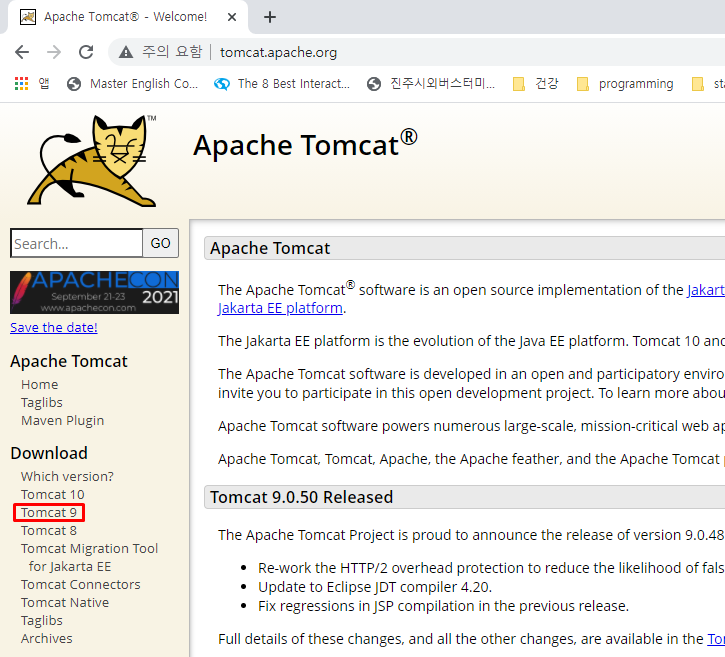Click the Tomcat 9.0.50 Released heading
The image size is (725, 657).
click(x=301, y=497)
